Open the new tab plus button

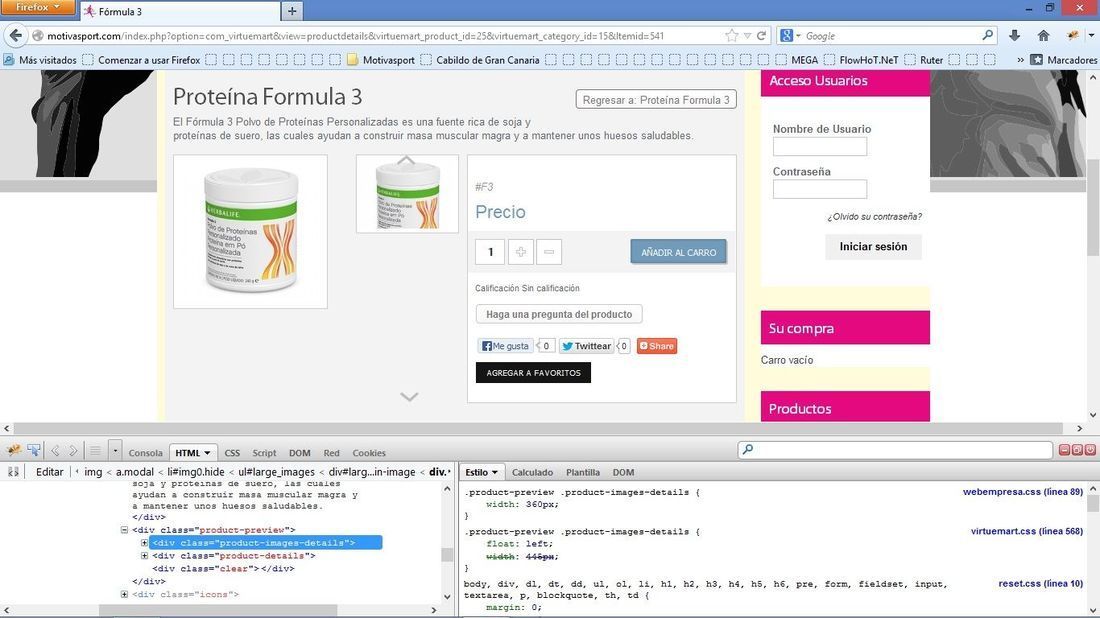click(292, 11)
